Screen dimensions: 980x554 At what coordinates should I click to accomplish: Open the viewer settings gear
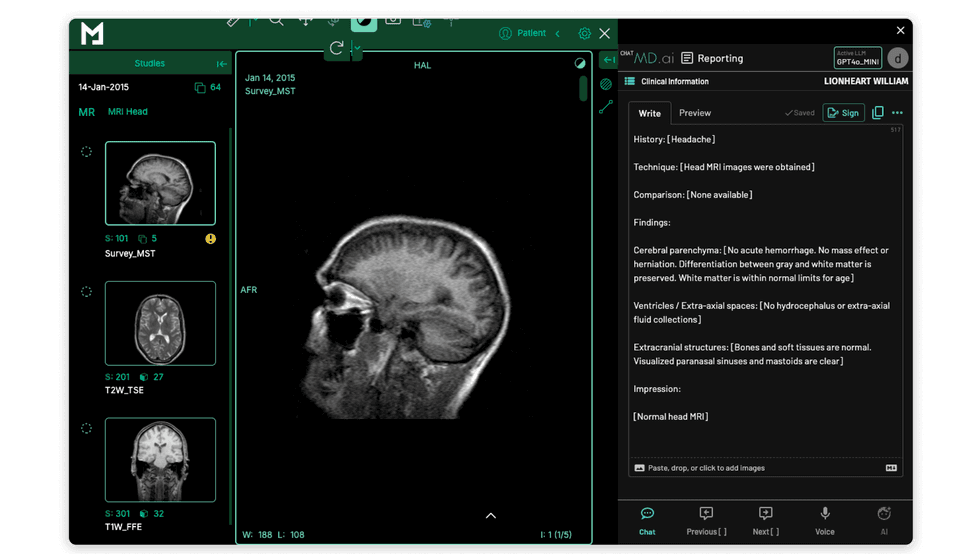point(584,33)
